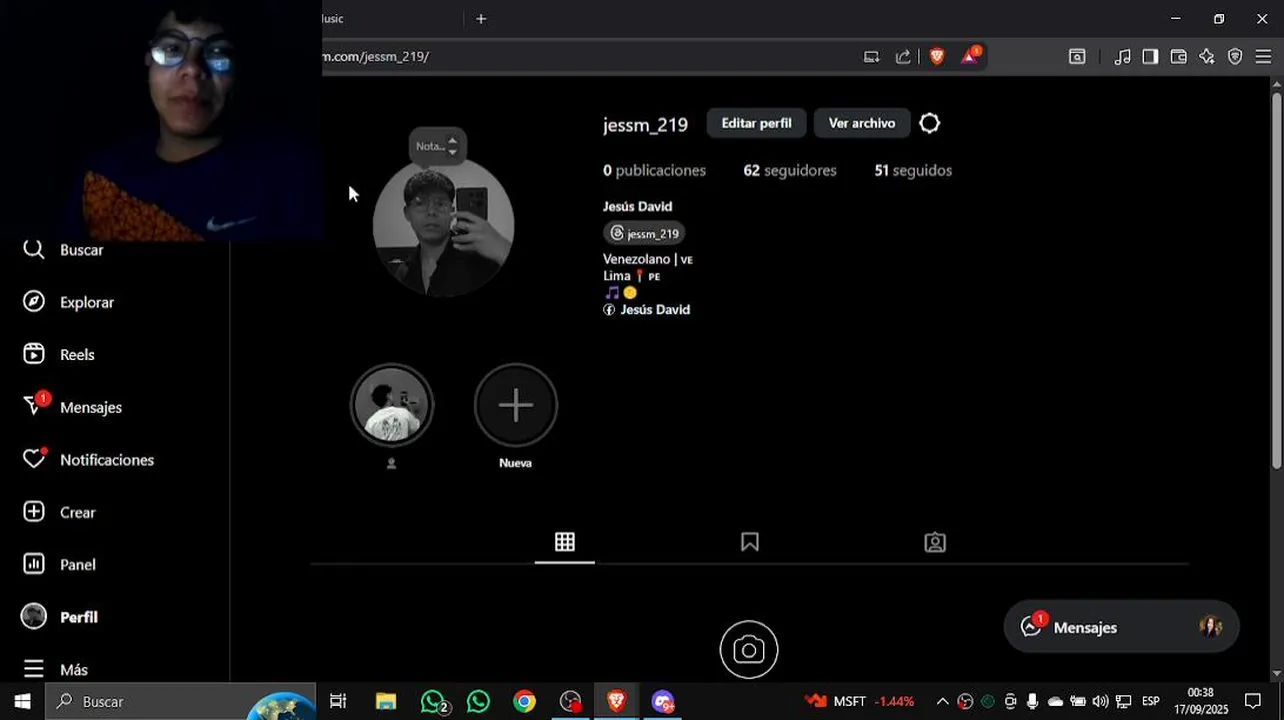The width and height of the screenshot is (1284, 720).
Task: Open a new browser tab
Action: (x=481, y=18)
